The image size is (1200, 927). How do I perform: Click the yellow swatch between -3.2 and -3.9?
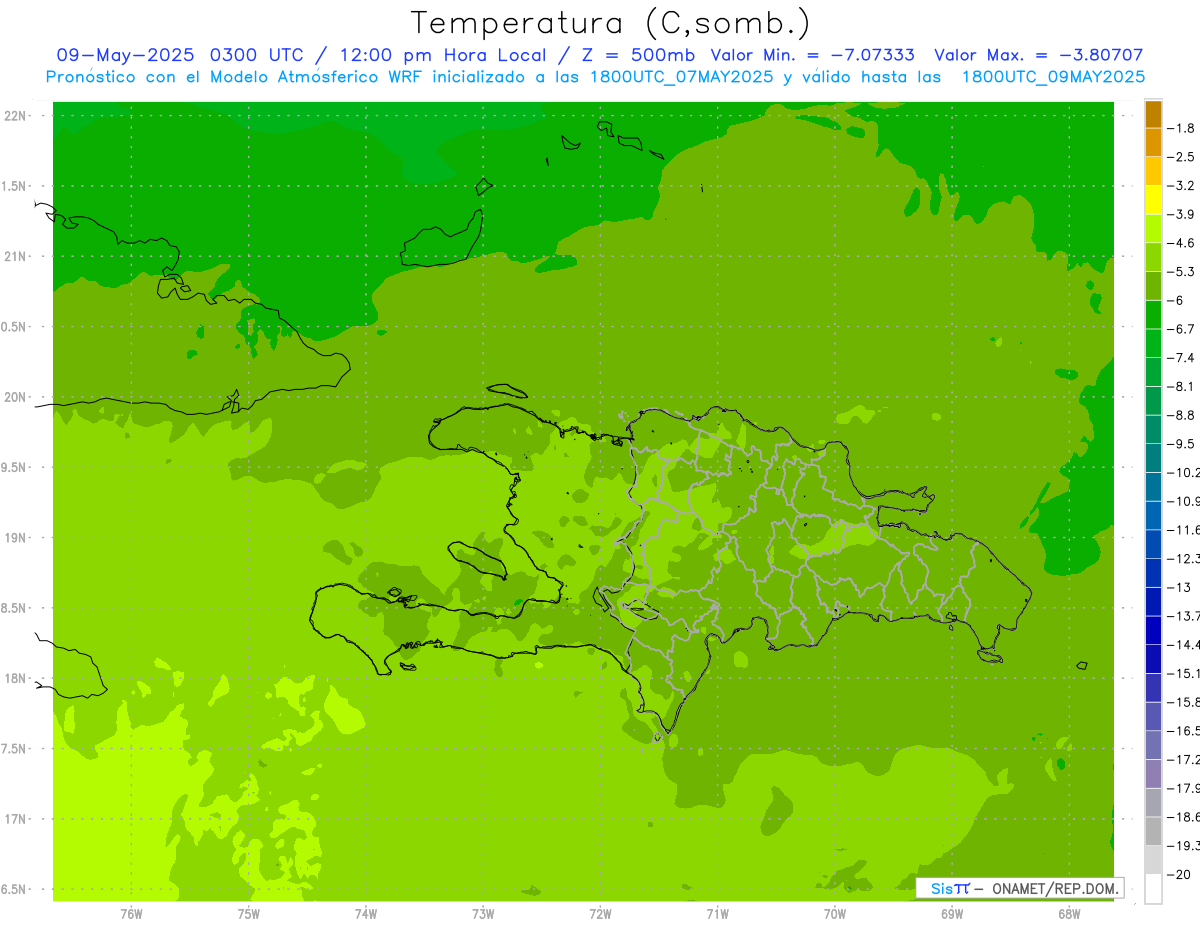(x=1153, y=200)
